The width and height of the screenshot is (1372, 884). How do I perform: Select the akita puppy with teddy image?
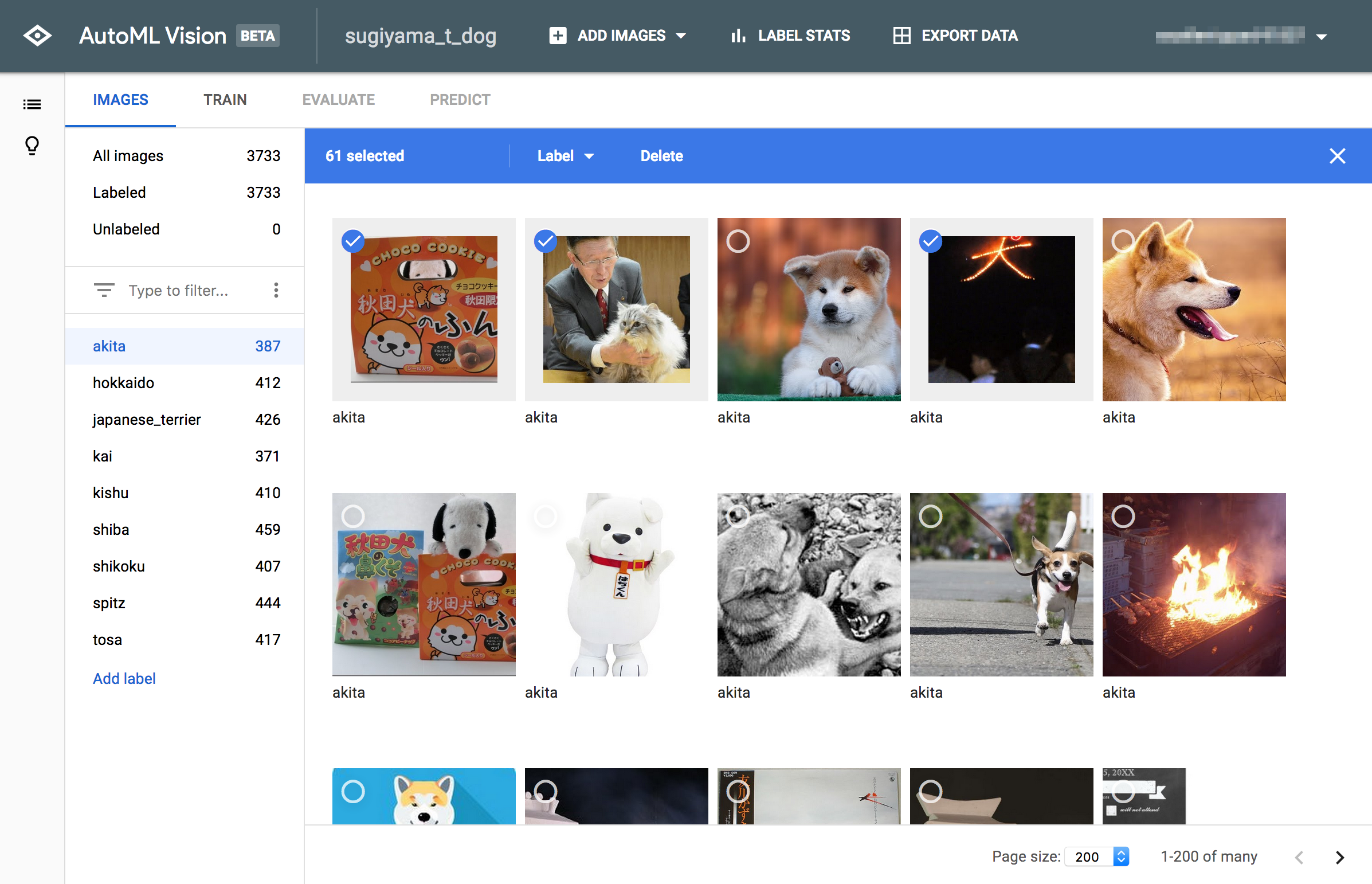tap(738, 241)
